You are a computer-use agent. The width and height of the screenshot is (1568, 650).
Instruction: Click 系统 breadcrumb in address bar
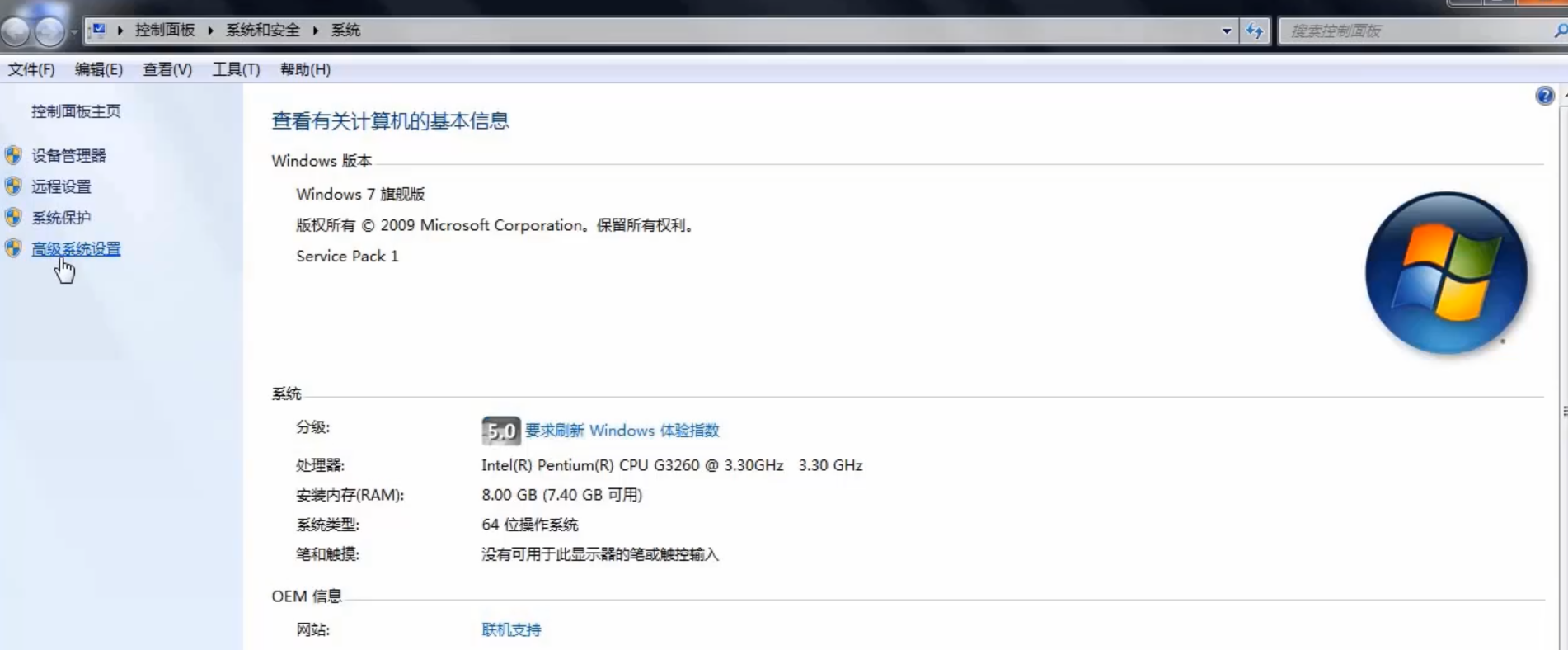pyautogui.click(x=345, y=31)
